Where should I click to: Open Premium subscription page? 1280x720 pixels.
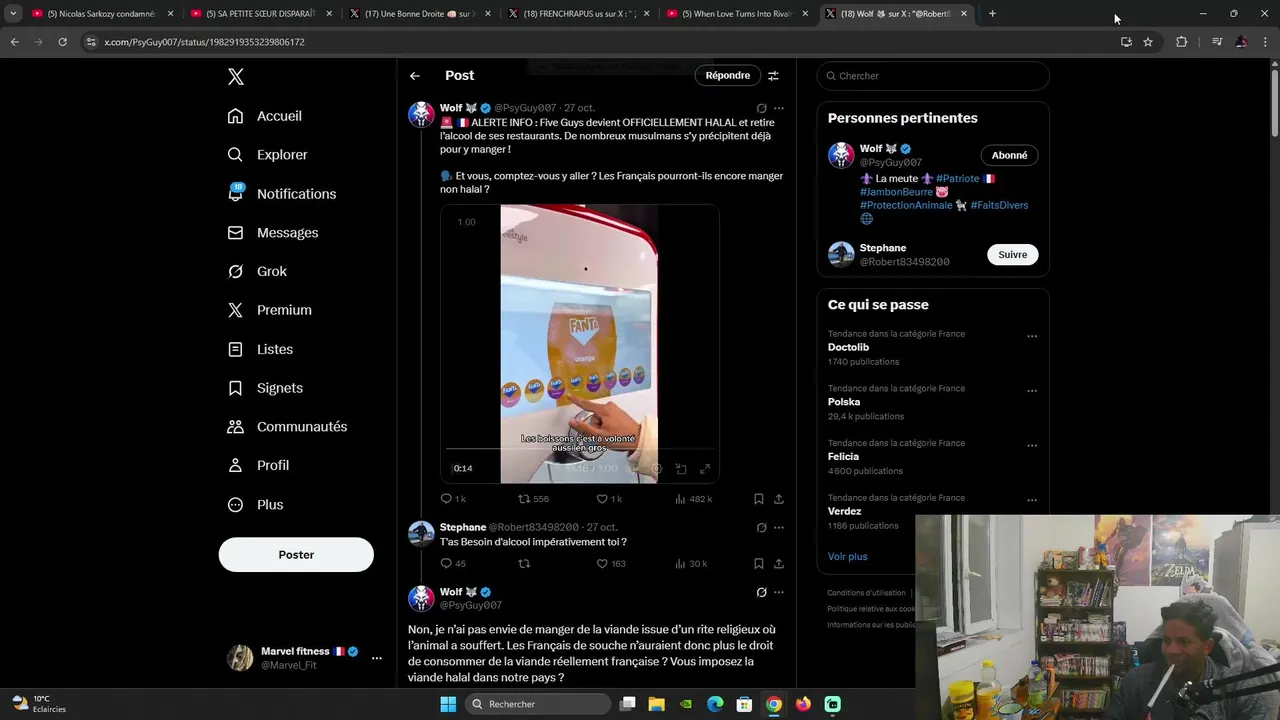(x=270, y=310)
